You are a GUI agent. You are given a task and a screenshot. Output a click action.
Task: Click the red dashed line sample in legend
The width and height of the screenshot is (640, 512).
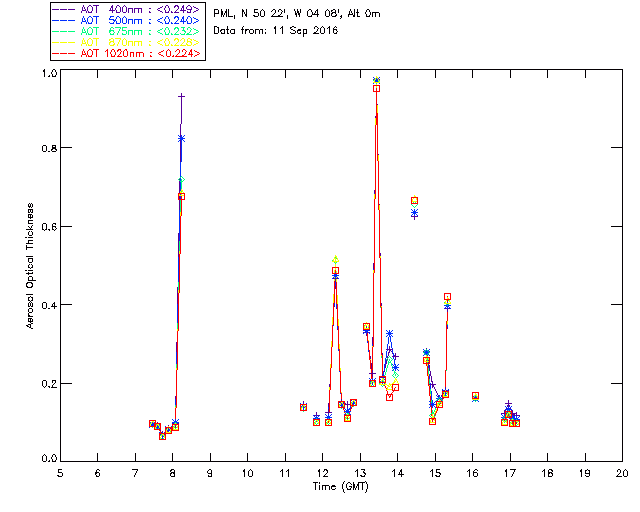(64, 53)
